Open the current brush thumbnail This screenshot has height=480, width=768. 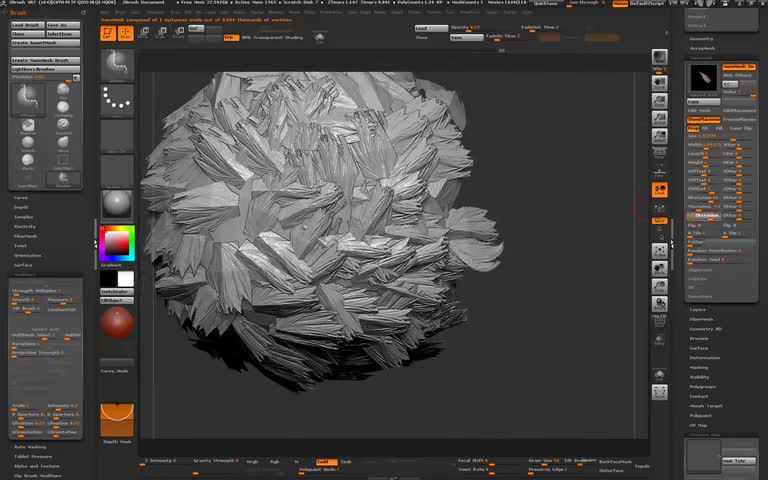pos(117,64)
